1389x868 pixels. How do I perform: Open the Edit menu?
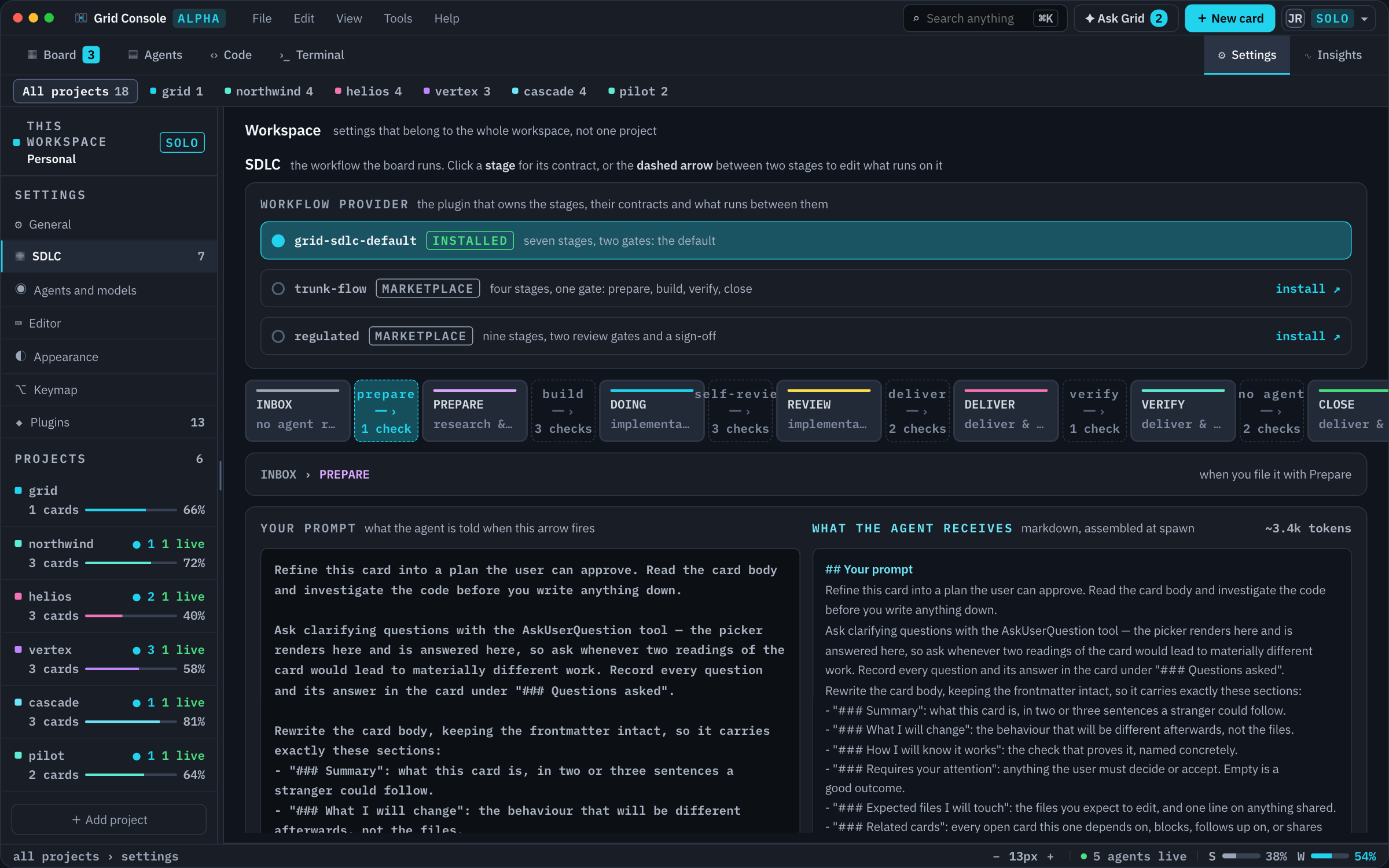[x=304, y=19]
